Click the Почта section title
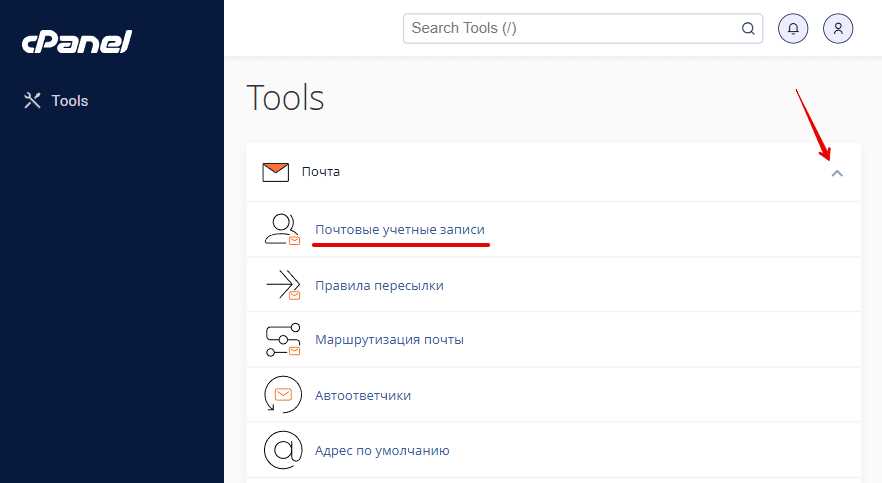882x483 pixels. pos(321,172)
